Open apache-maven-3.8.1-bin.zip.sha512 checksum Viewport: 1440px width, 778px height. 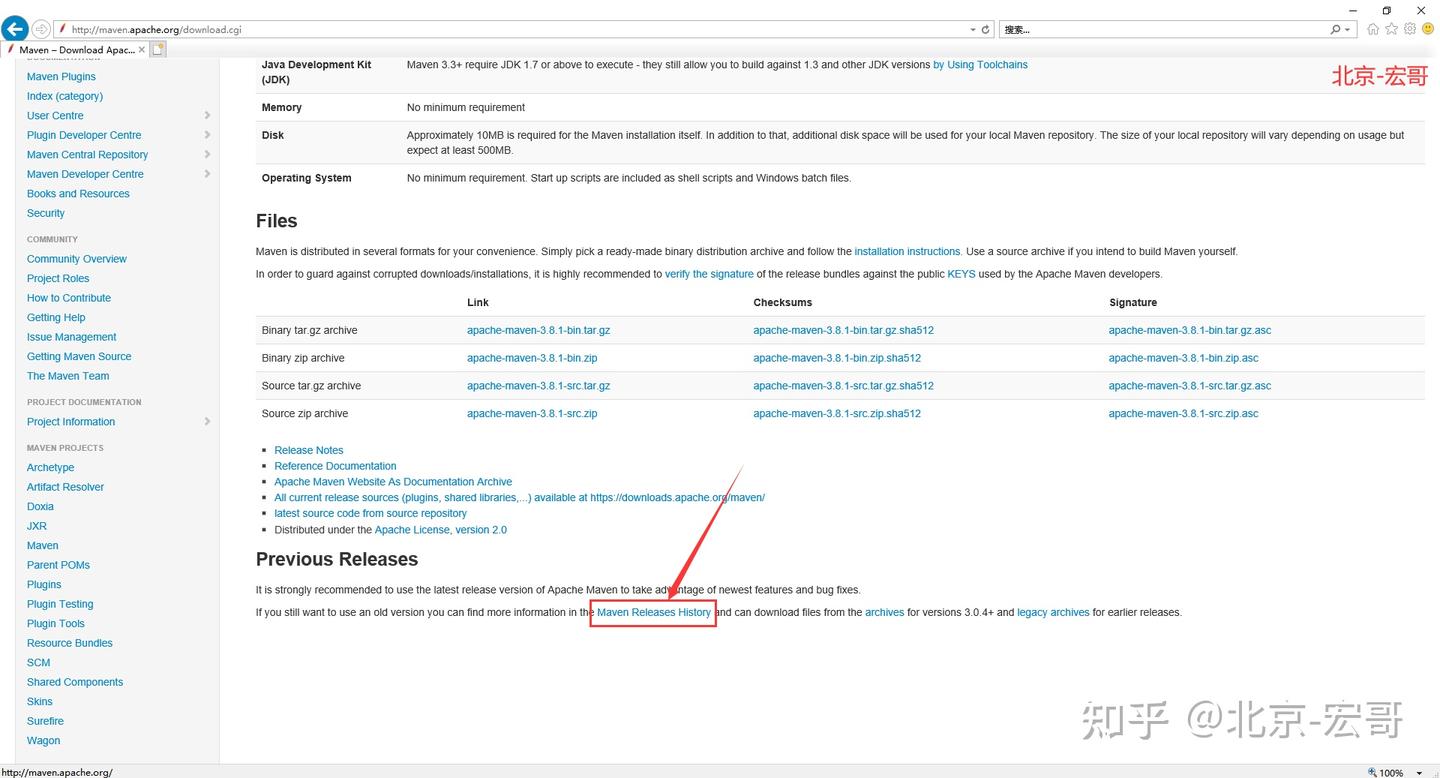[837, 358]
